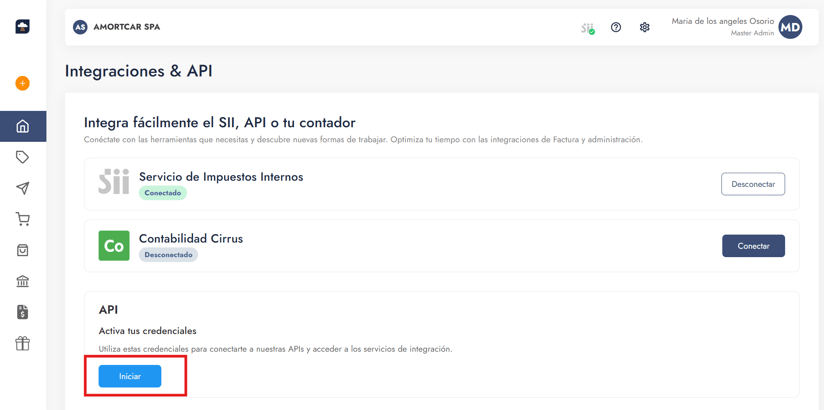Click the shopping cart sidebar icon

click(22, 219)
